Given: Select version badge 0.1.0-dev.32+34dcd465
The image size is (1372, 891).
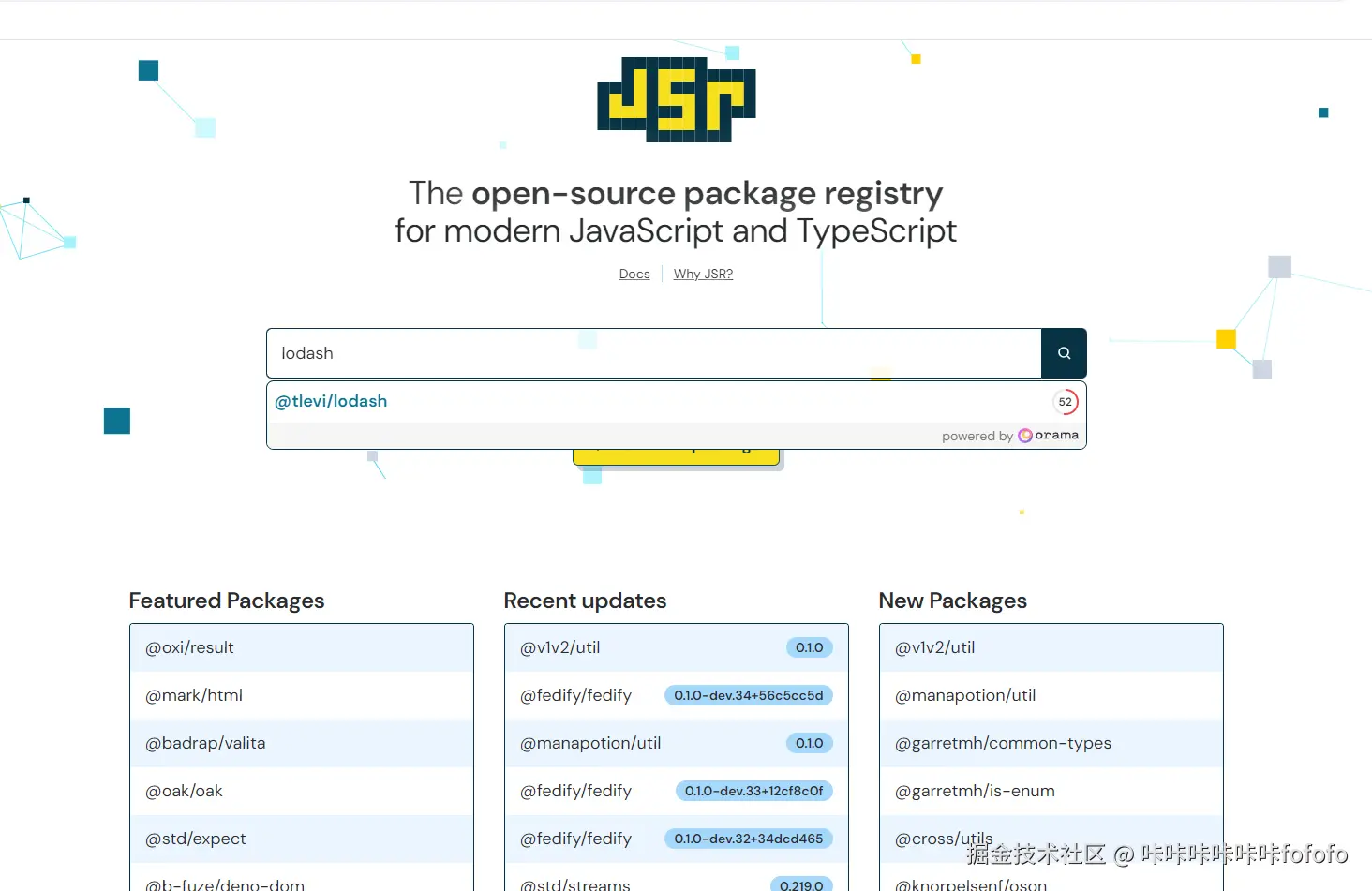Looking at the screenshot, I should 749,839.
